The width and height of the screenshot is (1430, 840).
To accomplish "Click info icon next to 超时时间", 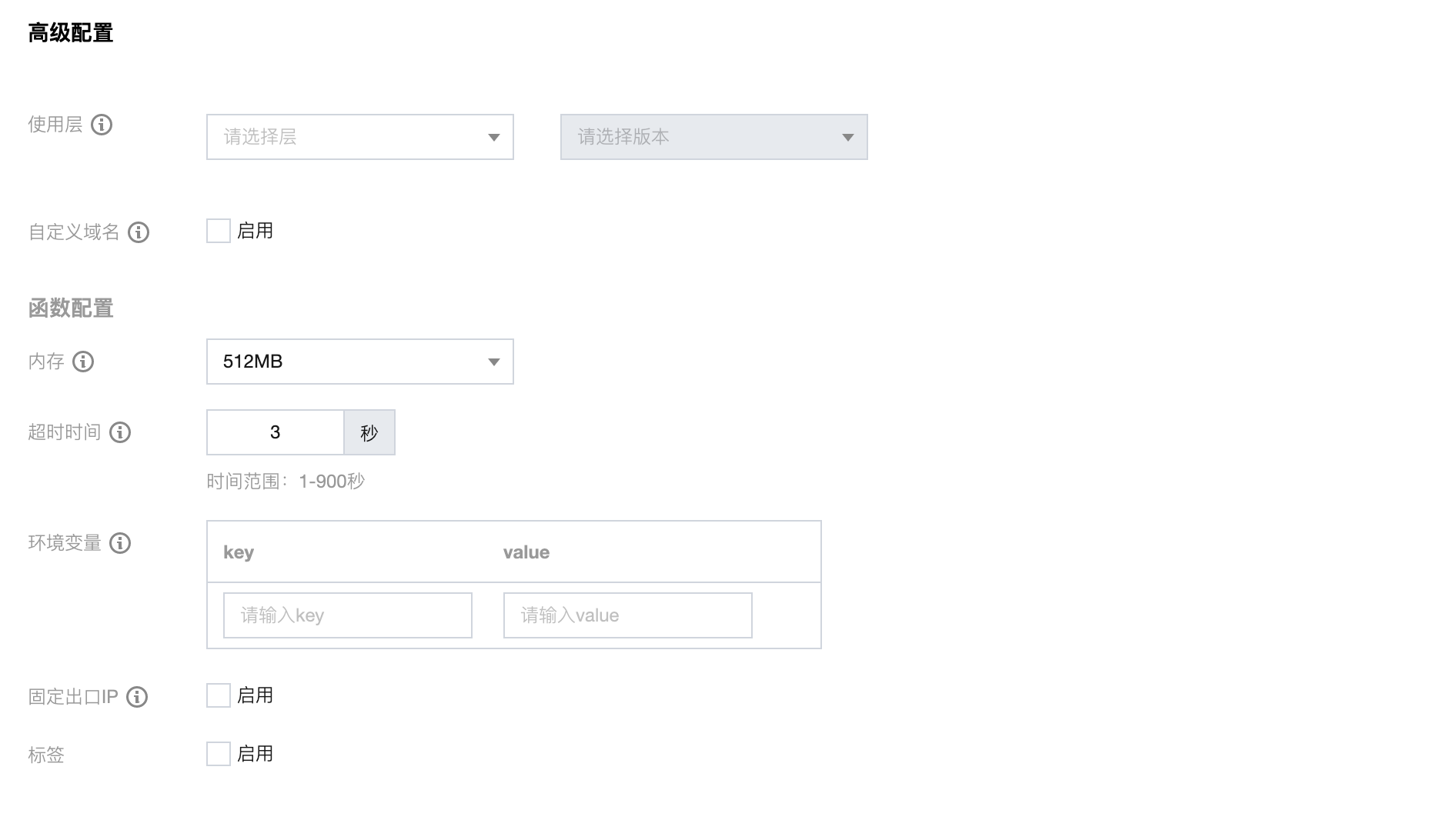I will coord(120,432).
